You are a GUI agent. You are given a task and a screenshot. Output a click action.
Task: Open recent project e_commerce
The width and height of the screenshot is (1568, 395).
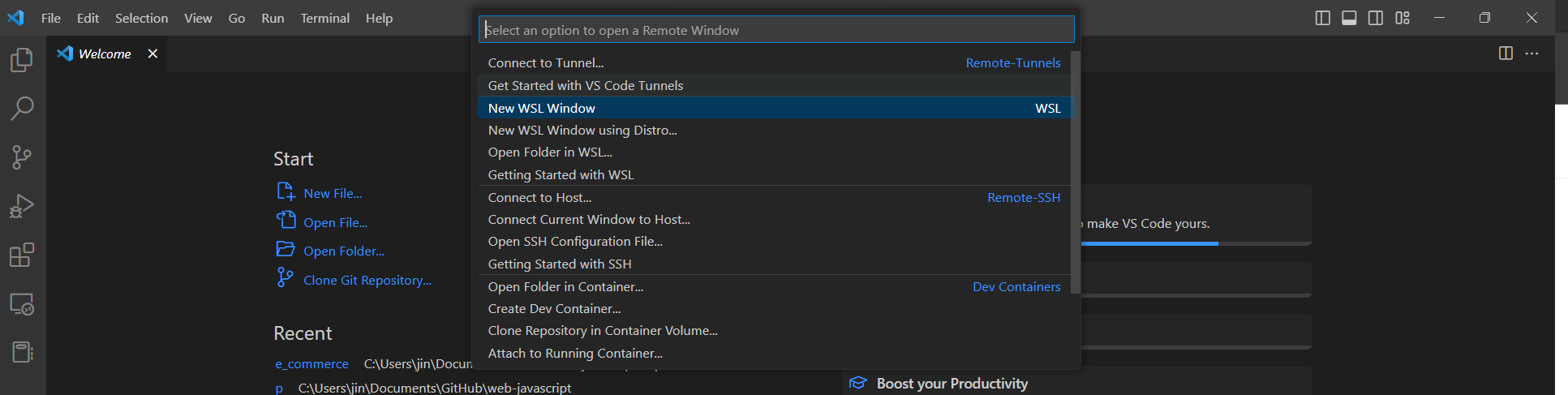point(311,363)
